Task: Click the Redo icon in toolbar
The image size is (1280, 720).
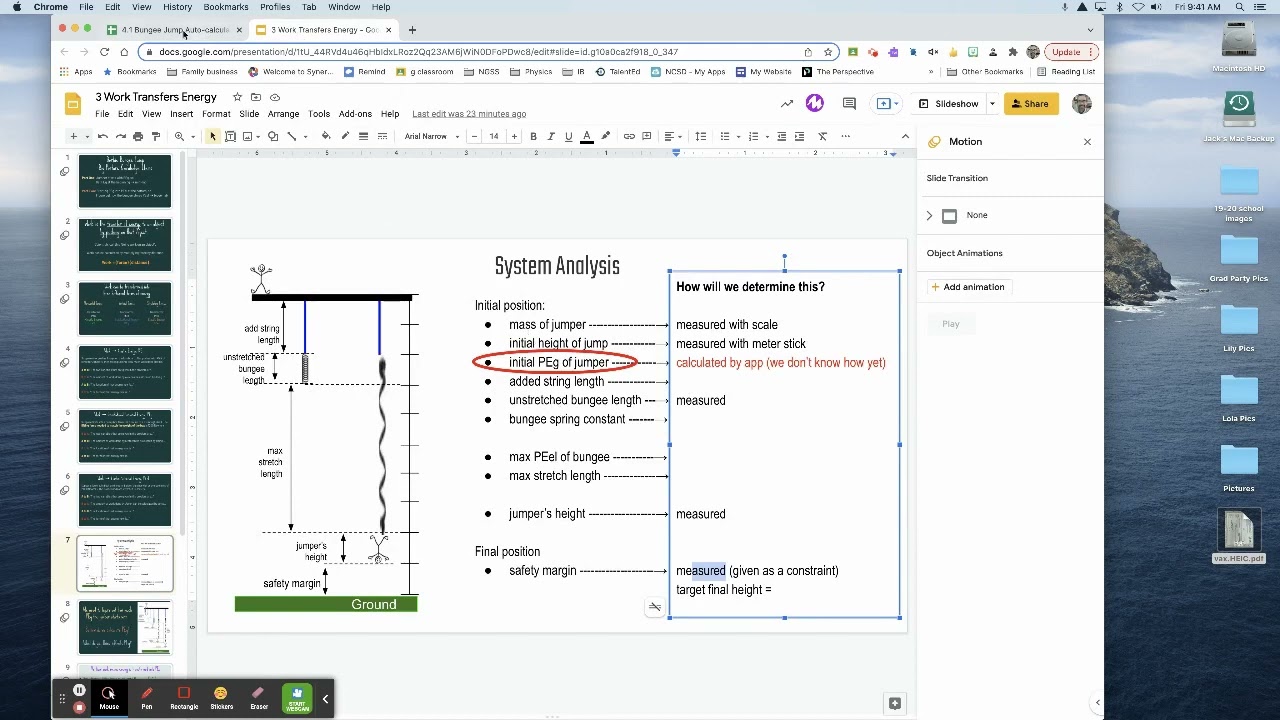Action: (x=120, y=136)
